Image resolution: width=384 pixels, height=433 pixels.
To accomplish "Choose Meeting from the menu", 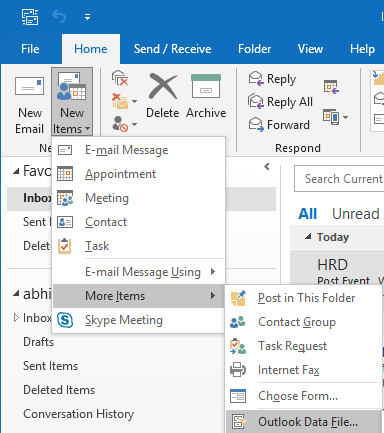I will pyautogui.click(x=138, y=198).
